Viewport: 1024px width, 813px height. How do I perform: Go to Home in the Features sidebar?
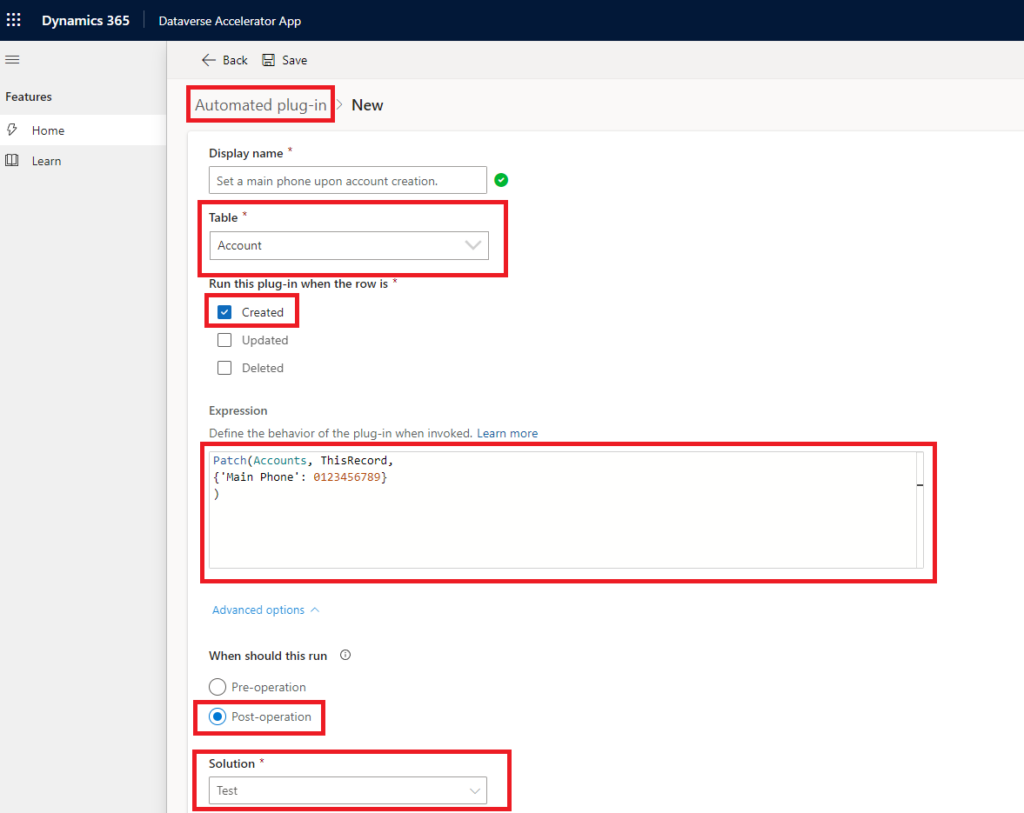pyautogui.click(x=83, y=130)
